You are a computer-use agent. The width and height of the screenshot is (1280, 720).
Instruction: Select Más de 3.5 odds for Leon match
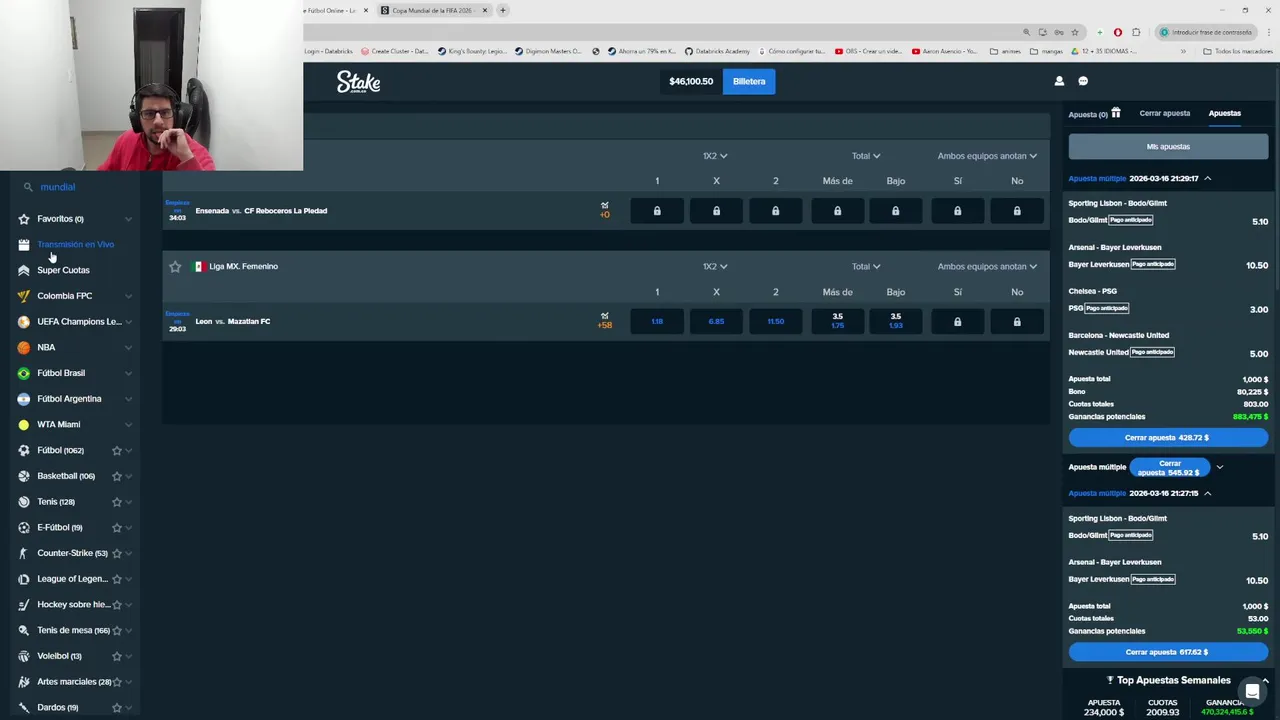[837, 321]
